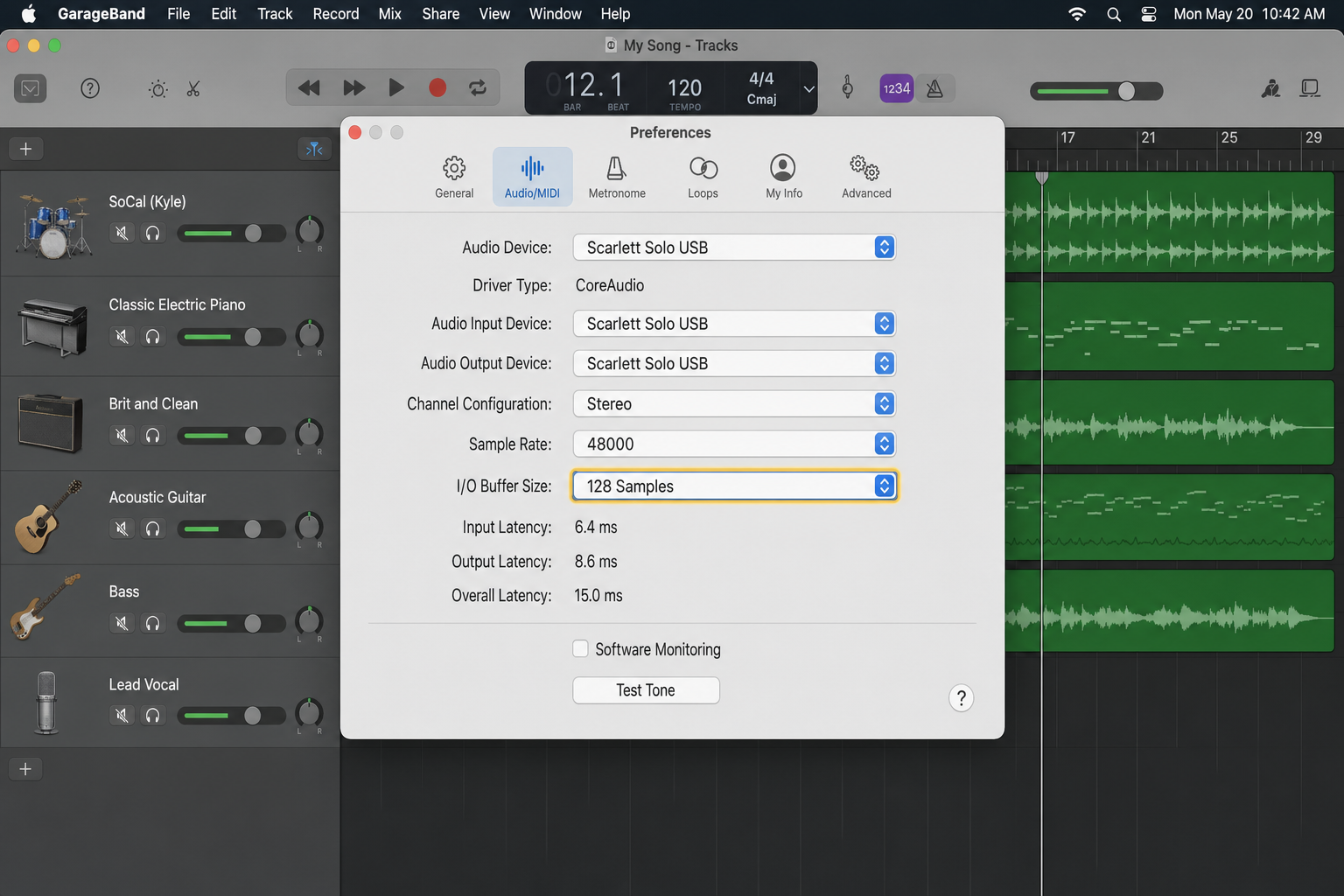Click the Add Track plus button in the header

click(x=26, y=149)
